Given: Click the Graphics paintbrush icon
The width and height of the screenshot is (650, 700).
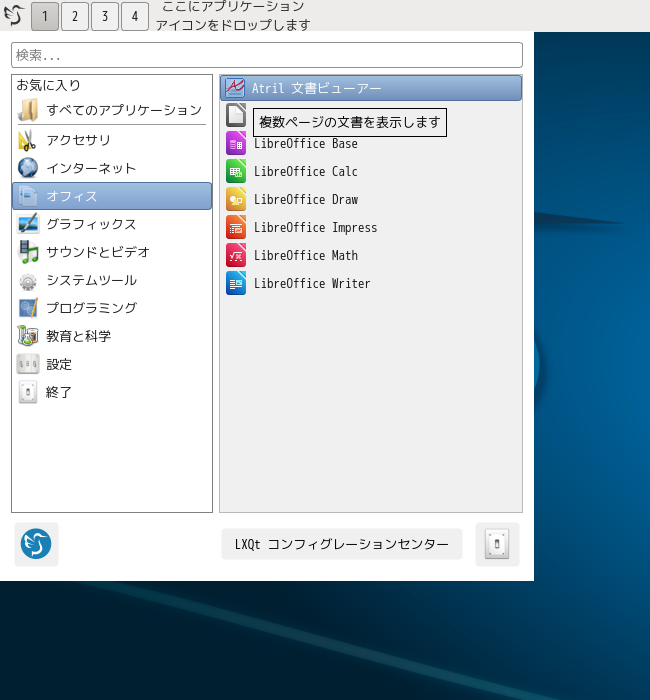Looking at the screenshot, I should pos(28,224).
